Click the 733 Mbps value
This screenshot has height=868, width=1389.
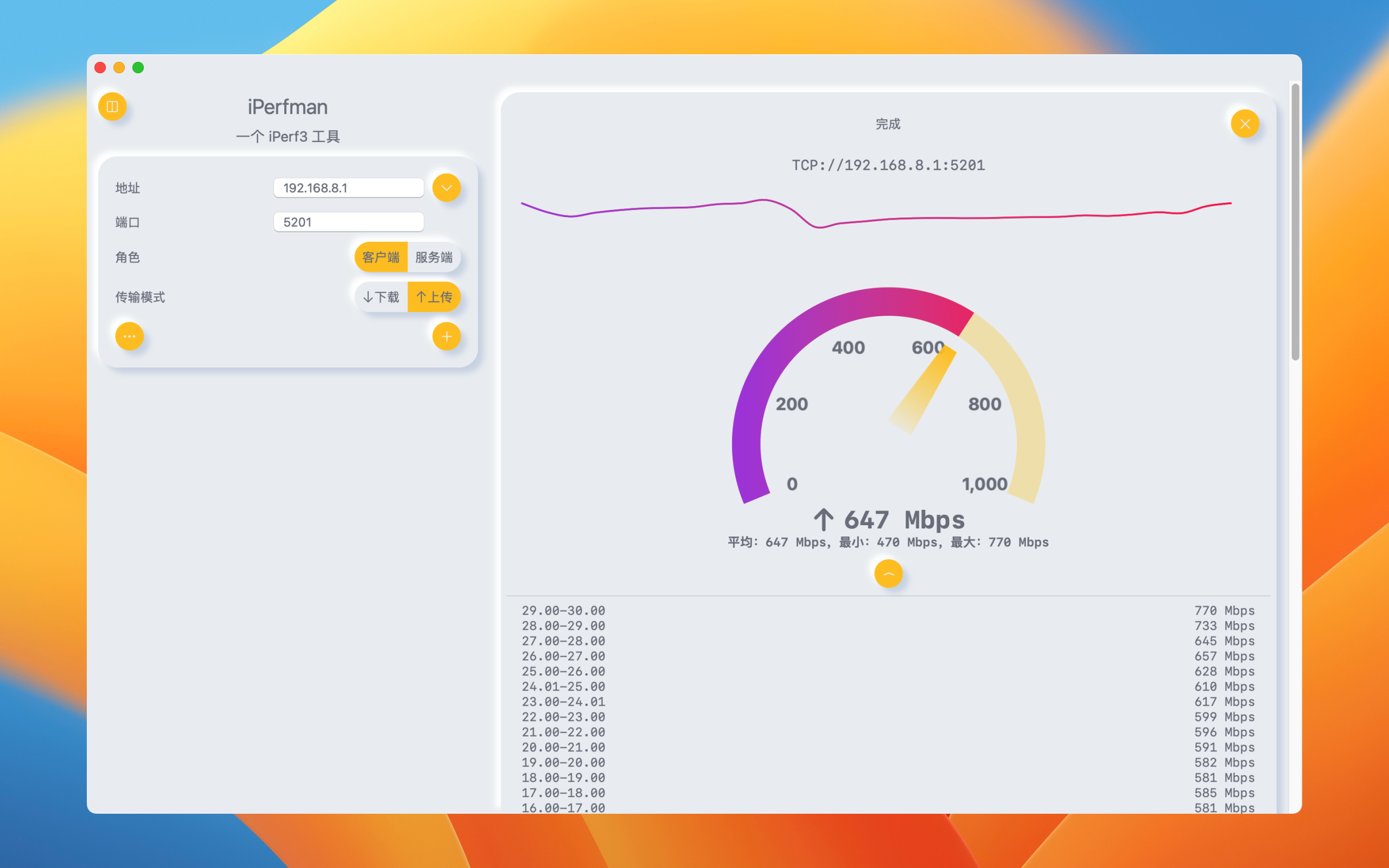[1224, 626]
